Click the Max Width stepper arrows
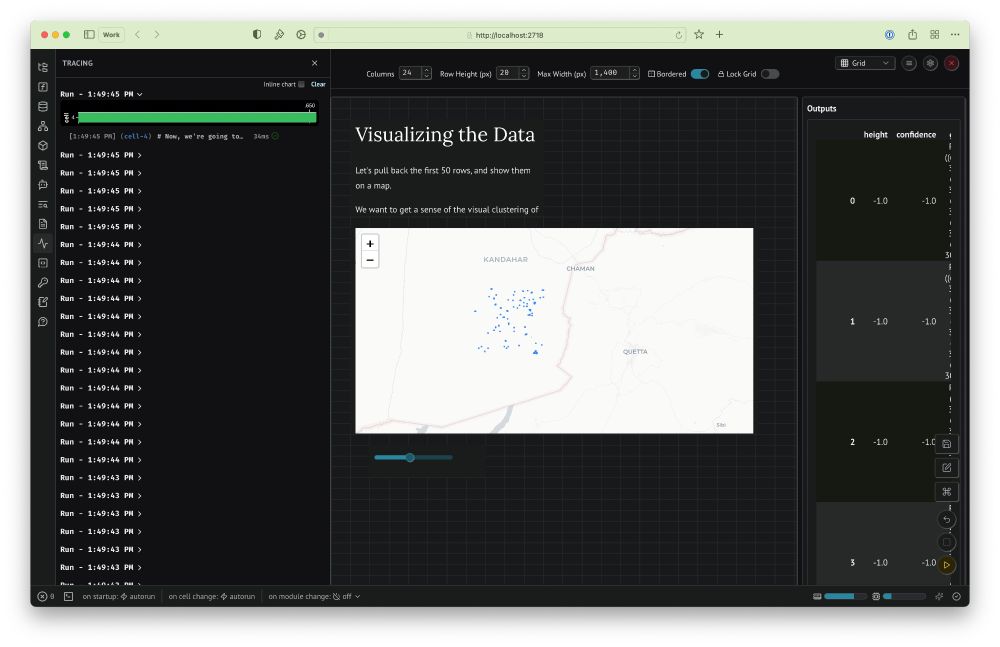Image resolution: width=1000 pixels, height=647 pixels. coord(634,73)
